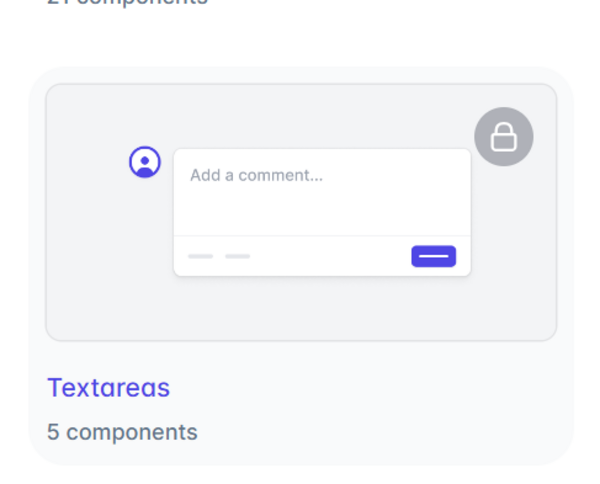Click the padlock icon on the preview
Image resolution: width=600 pixels, height=484 pixels.
tap(504, 137)
